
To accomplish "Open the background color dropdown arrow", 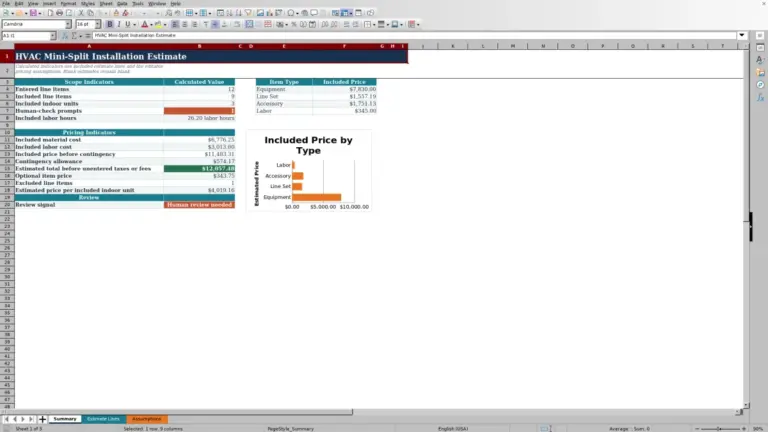I will [x=165, y=24].
